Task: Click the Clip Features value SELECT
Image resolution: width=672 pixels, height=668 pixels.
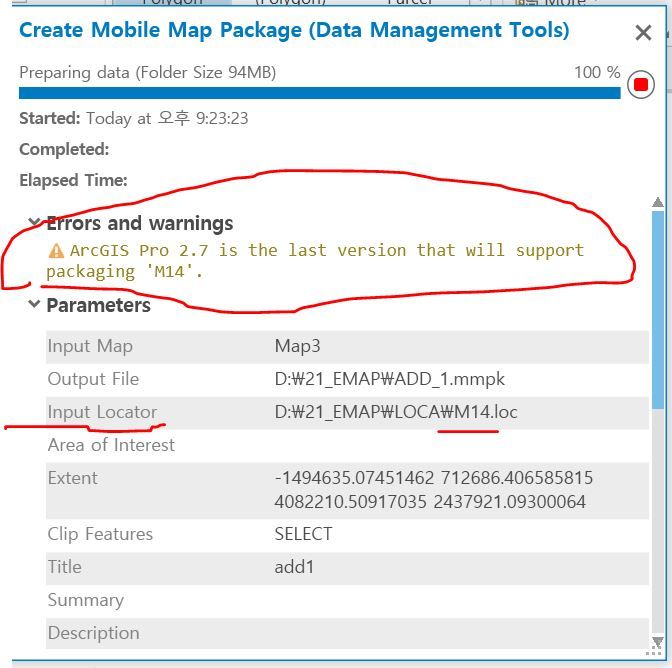Action: 303,534
